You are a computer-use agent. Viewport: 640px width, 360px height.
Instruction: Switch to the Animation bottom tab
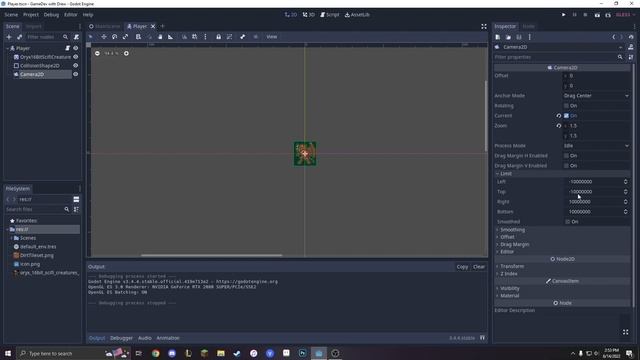pos(168,338)
